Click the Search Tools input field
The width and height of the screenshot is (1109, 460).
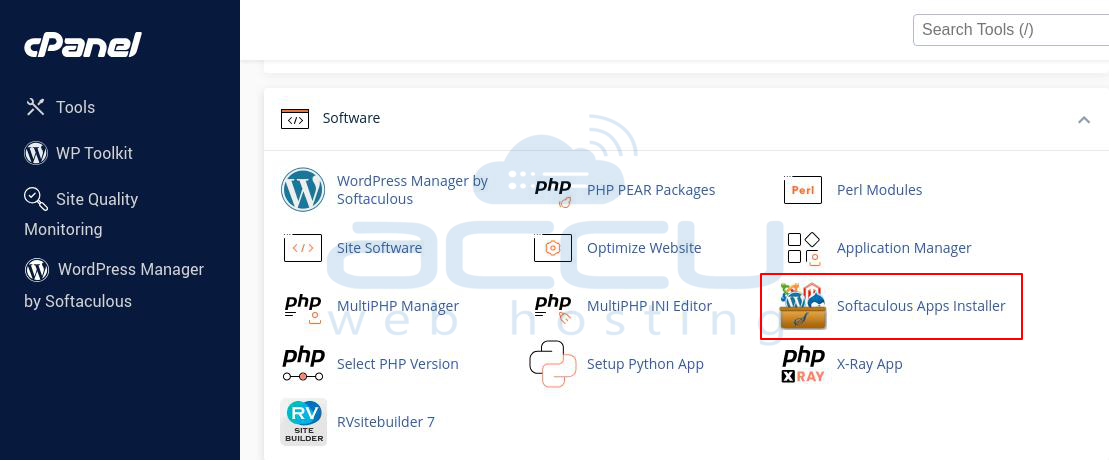tap(1010, 29)
